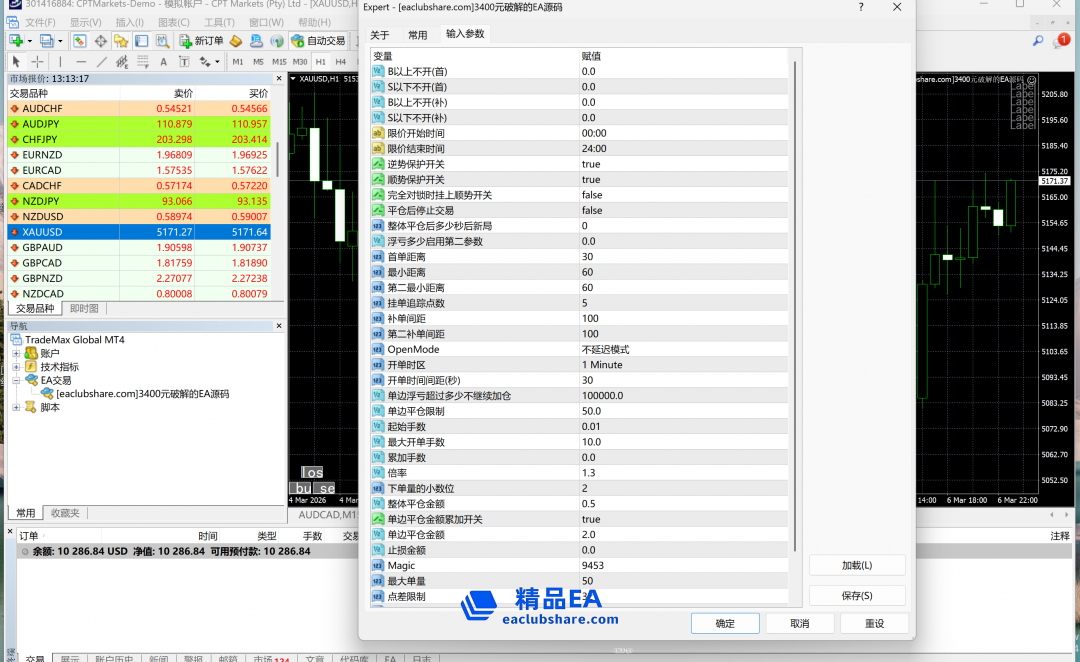Click the 确定 button
The height and width of the screenshot is (662, 1080).
pos(725,624)
